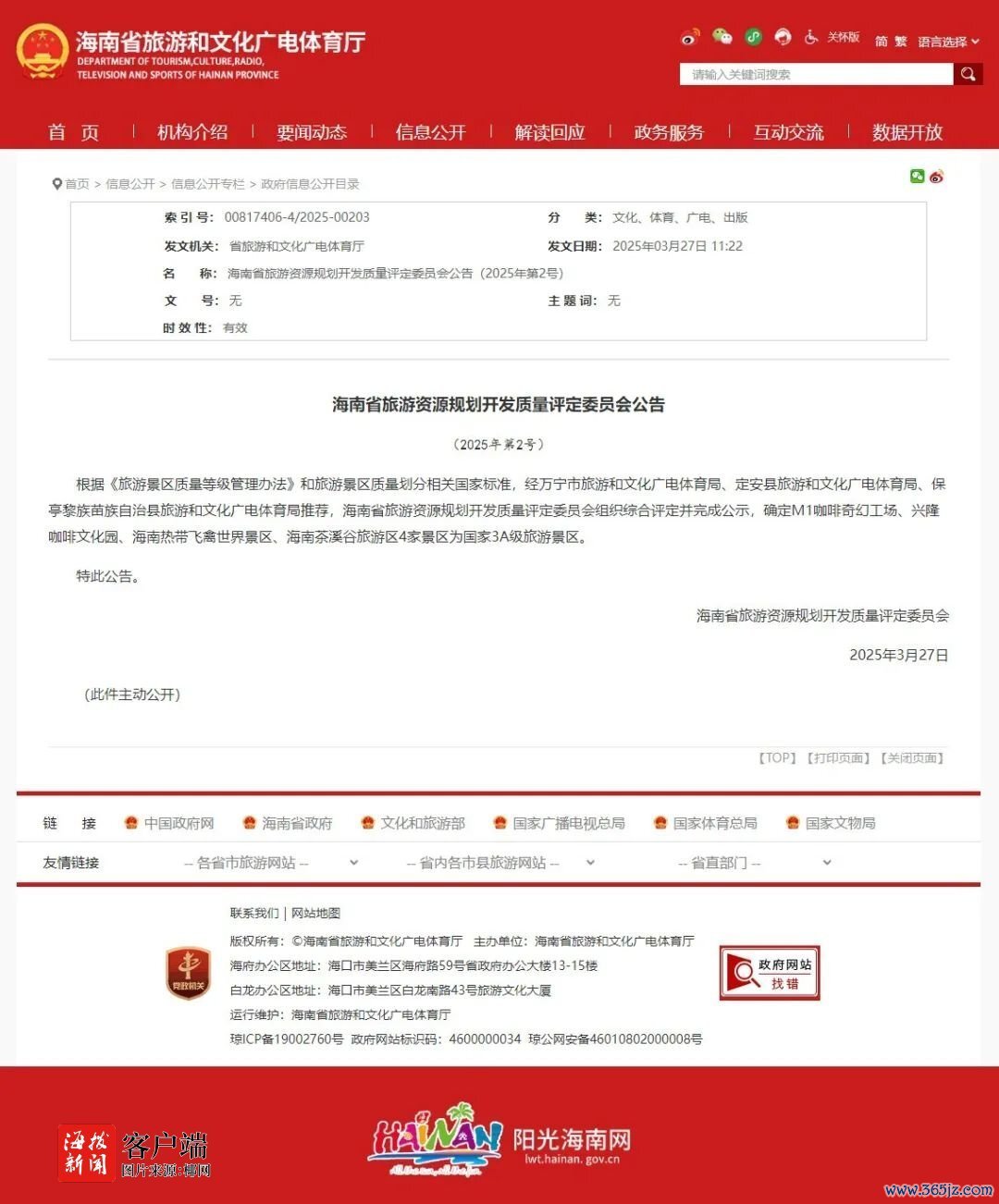This screenshot has height=1204, width=999.
Task: Open the red headset service icon
Action: tap(783, 37)
